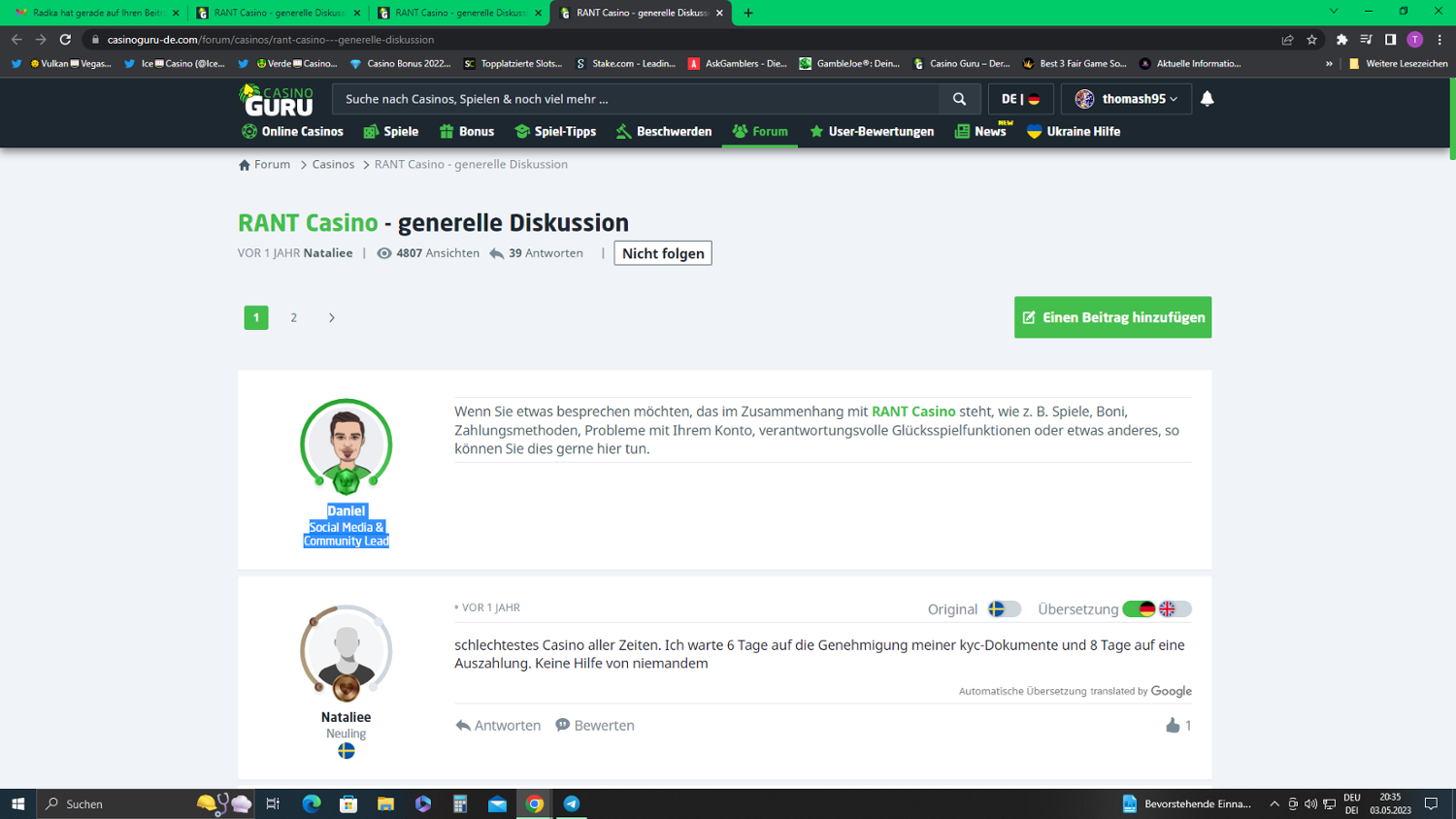Focus the casino search field
The image size is (1456, 819).
coord(636,99)
